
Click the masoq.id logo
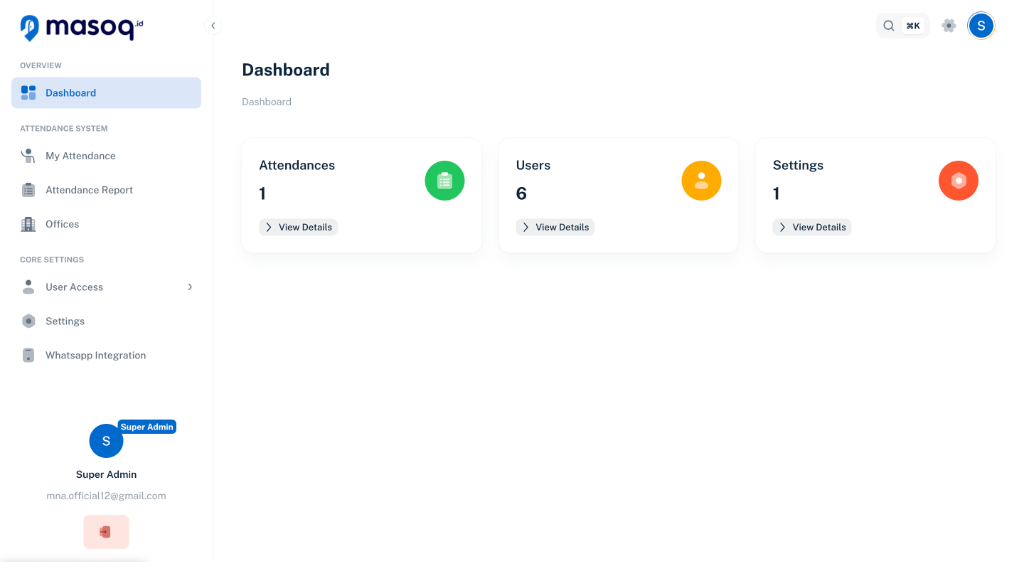pyautogui.click(x=82, y=27)
